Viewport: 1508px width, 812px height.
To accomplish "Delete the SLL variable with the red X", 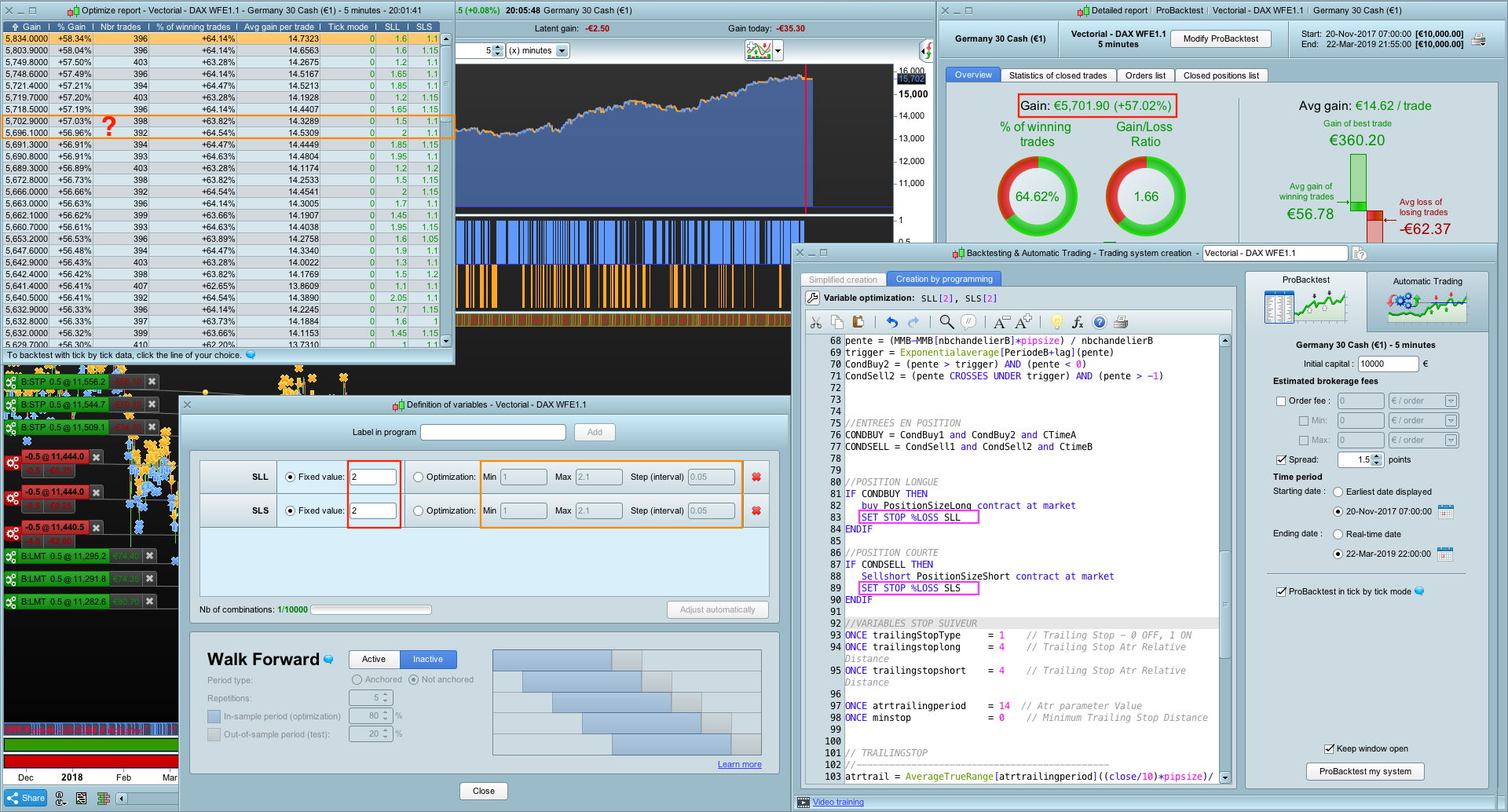I will [x=756, y=477].
